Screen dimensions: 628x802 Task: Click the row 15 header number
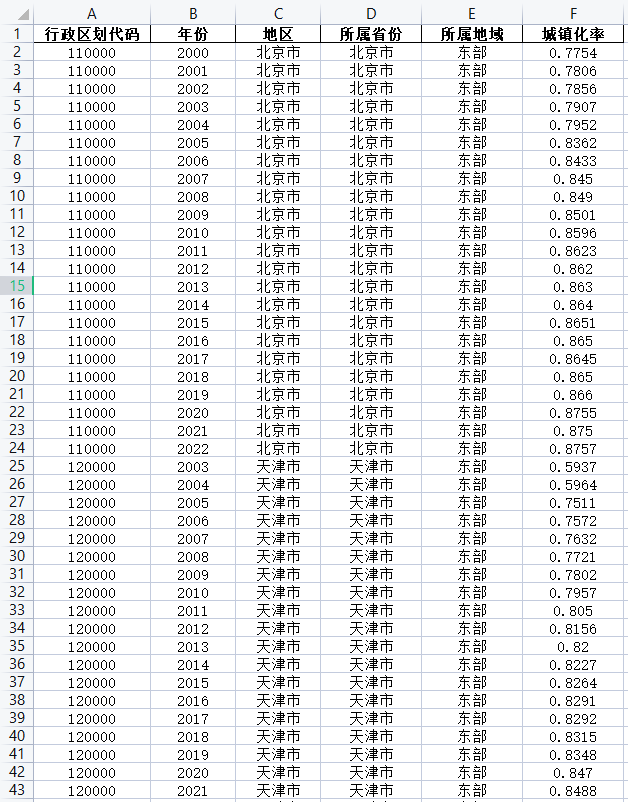click(17, 286)
